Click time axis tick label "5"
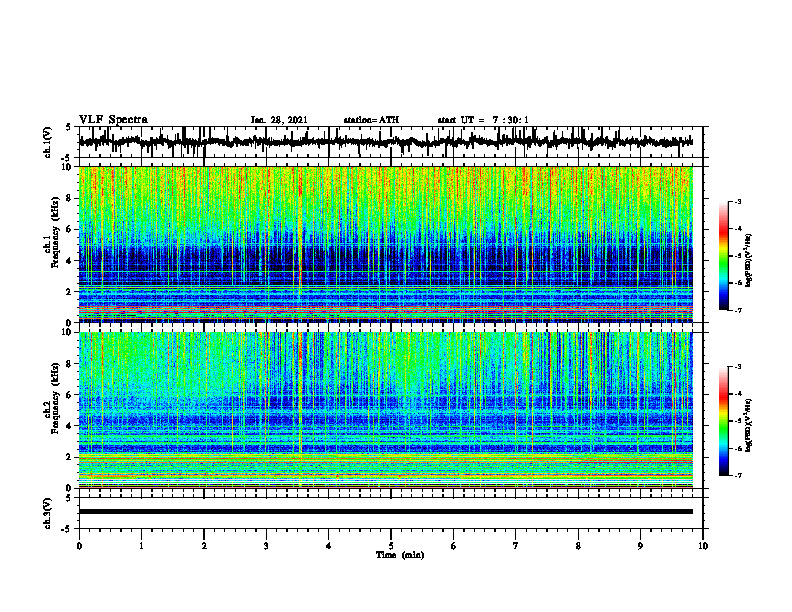This screenshot has height=612, width=792. tap(391, 546)
